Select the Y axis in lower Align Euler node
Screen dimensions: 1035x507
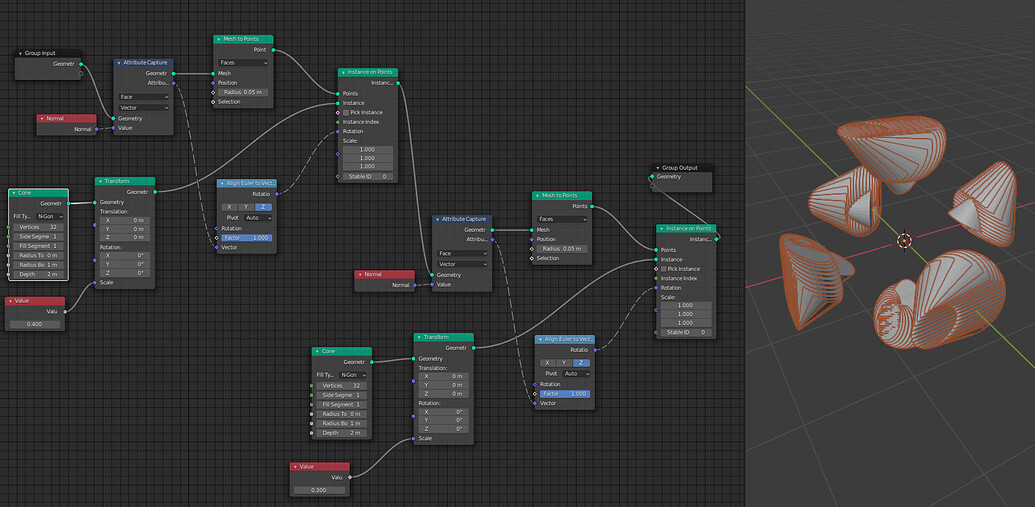(564, 362)
